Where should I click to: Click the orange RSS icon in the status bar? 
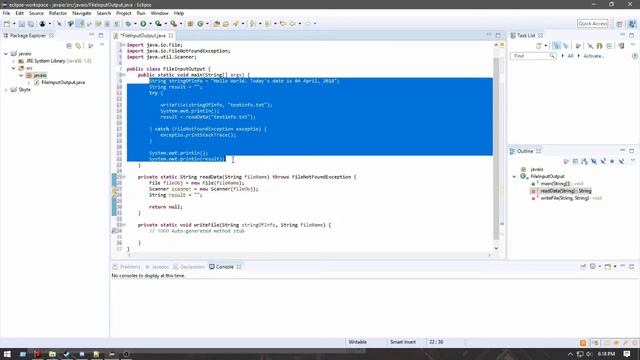pyautogui.click(x=583, y=343)
